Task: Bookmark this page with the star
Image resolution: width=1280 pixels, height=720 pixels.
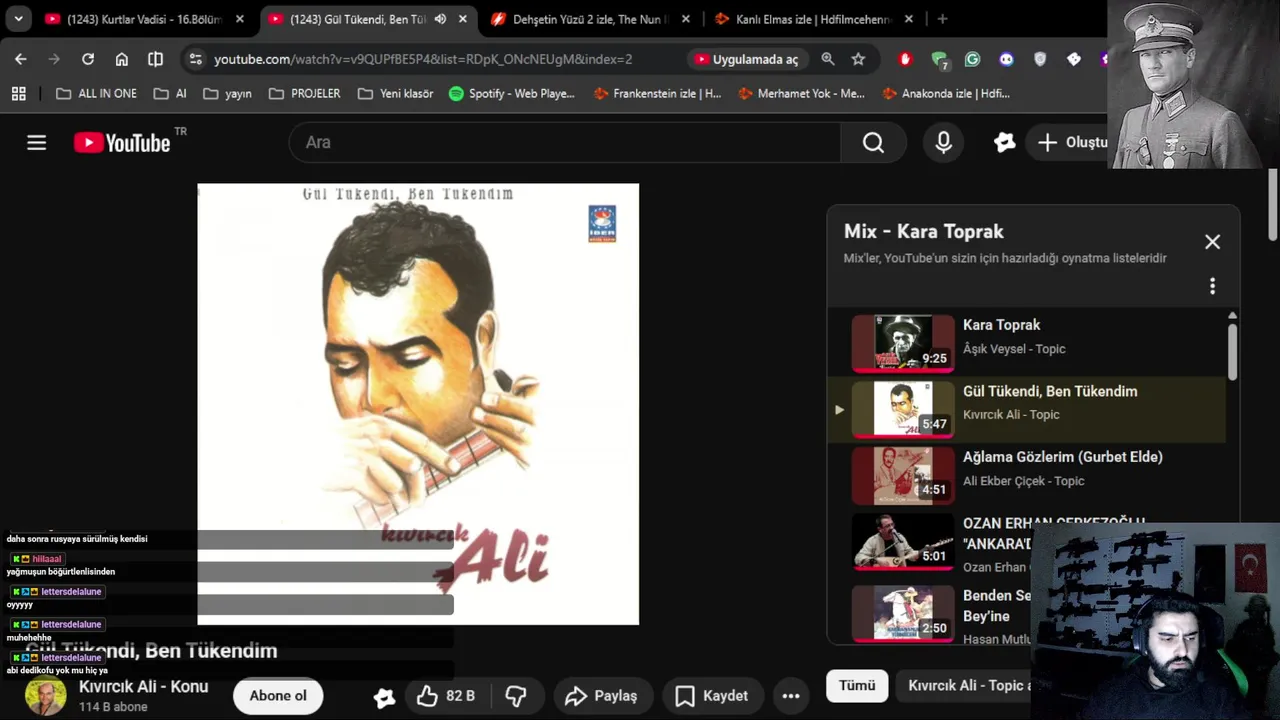Action: pyautogui.click(x=858, y=59)
